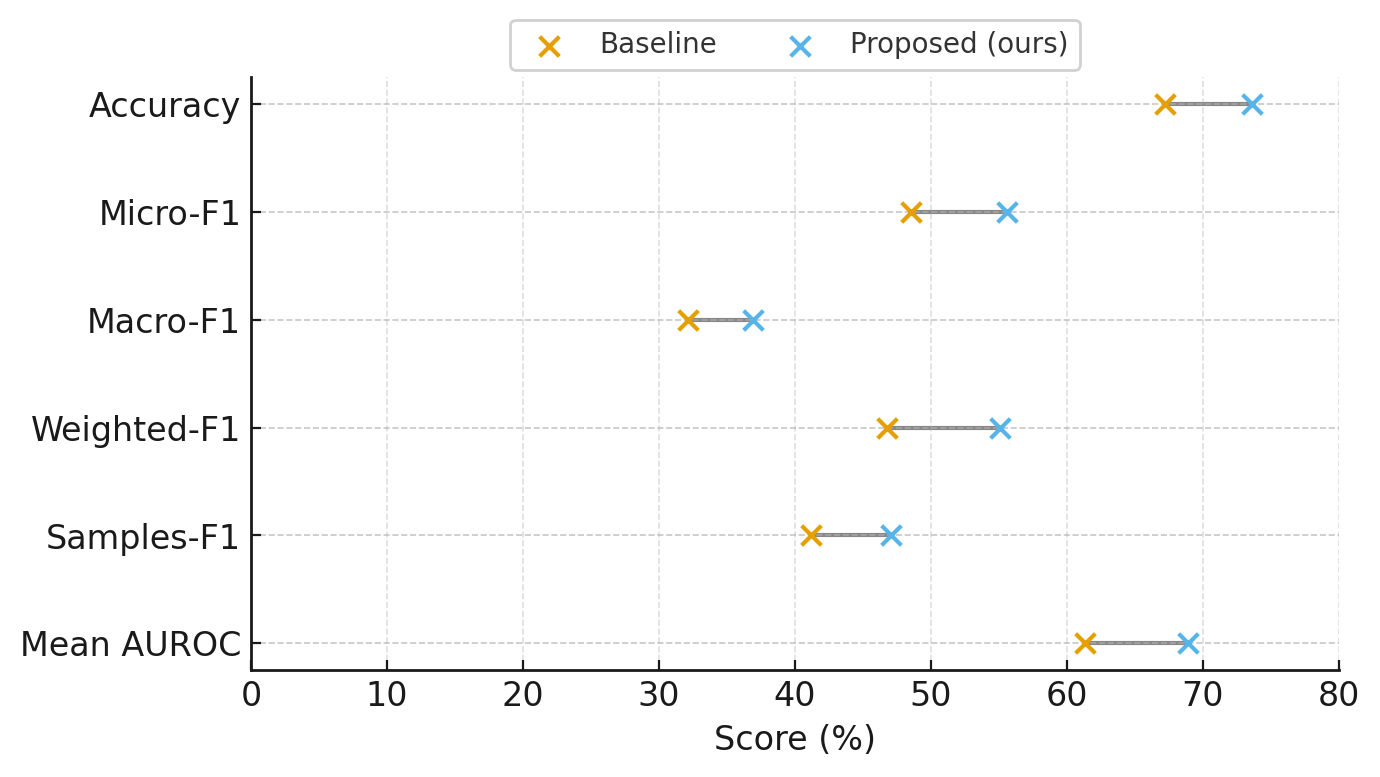
Task: Click the orange X icon in the legend
Action: 549,46
